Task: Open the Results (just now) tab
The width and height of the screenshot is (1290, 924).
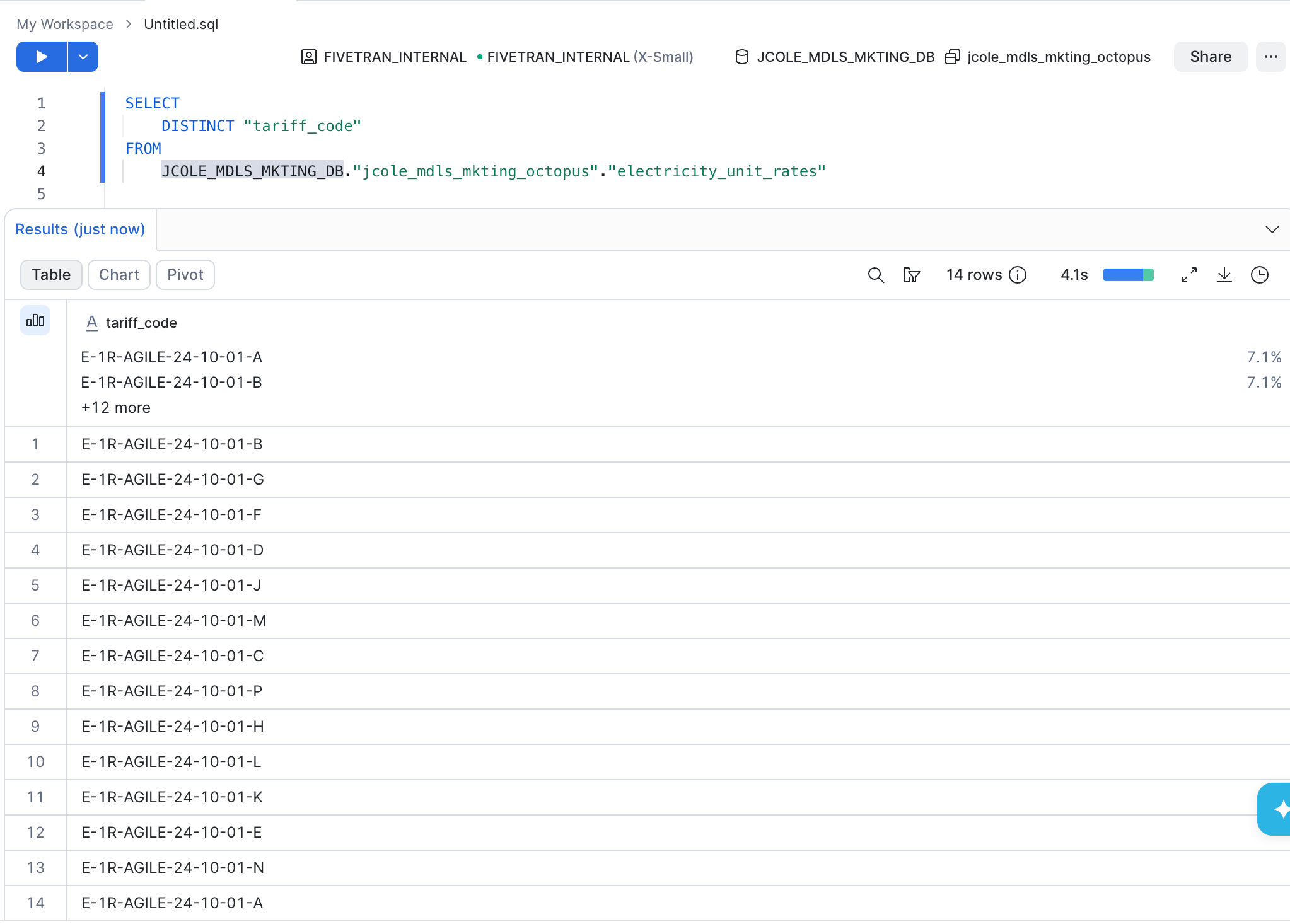Action: click(x=80, y=229)
